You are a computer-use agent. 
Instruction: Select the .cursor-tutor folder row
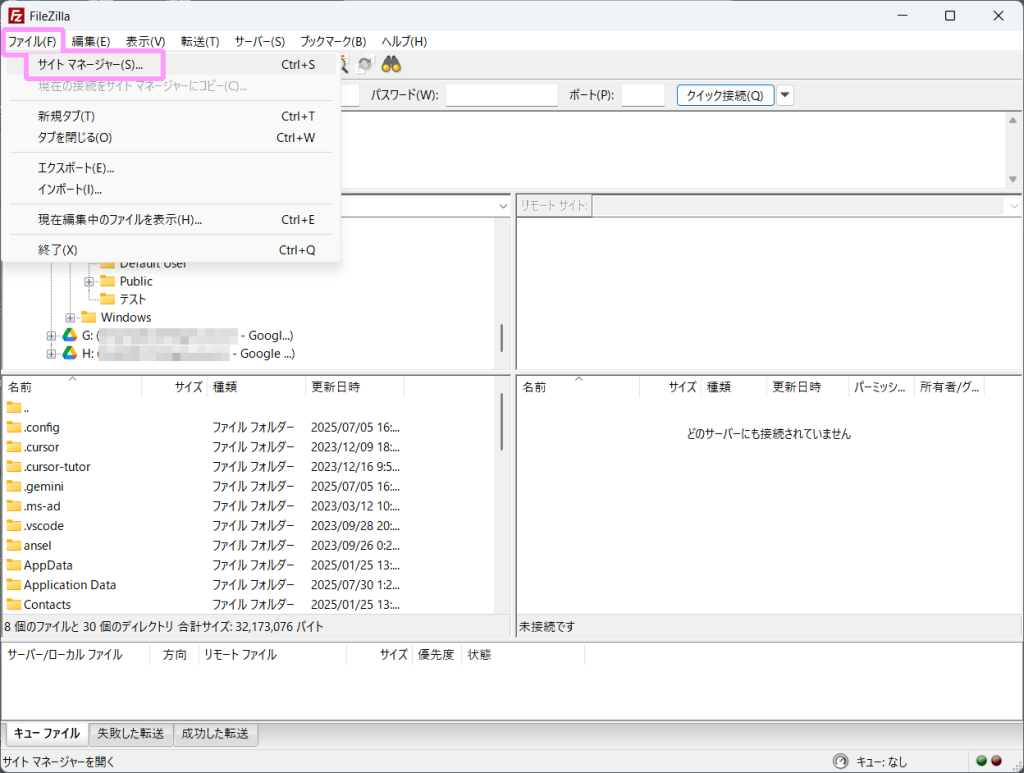pos(248,467)
